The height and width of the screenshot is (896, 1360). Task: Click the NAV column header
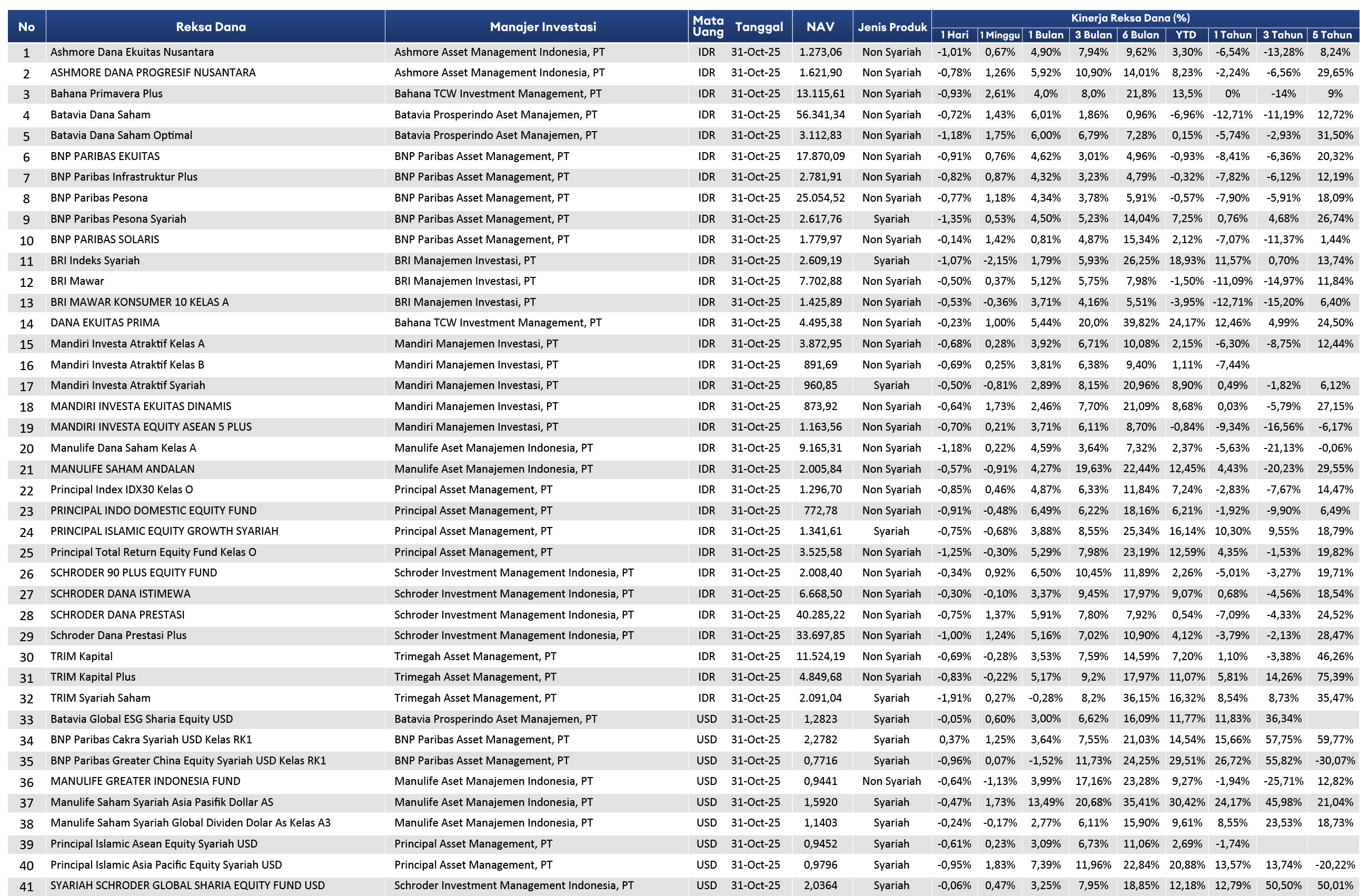(x=820, y=26)
